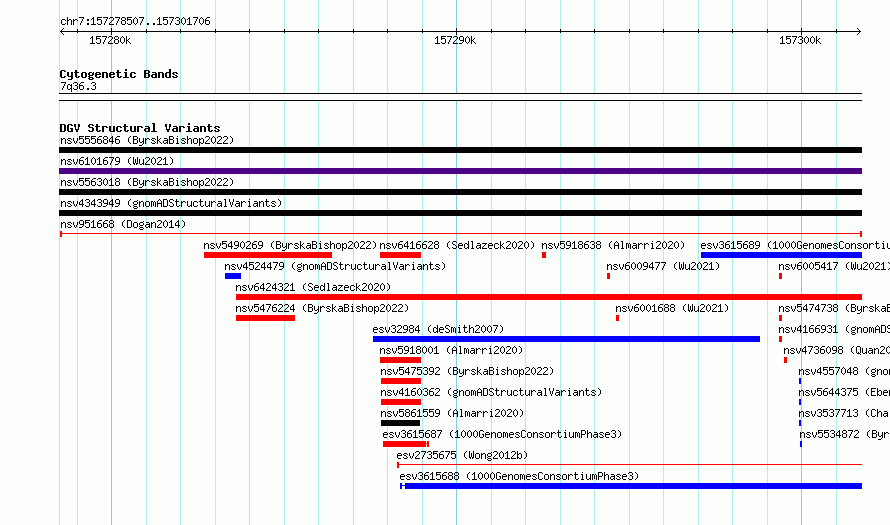Open variant nsv951668 (Dogan2014) label
The height and width of the screenshot is (525, 890).
pyautogui.click(x=123, y=224)
